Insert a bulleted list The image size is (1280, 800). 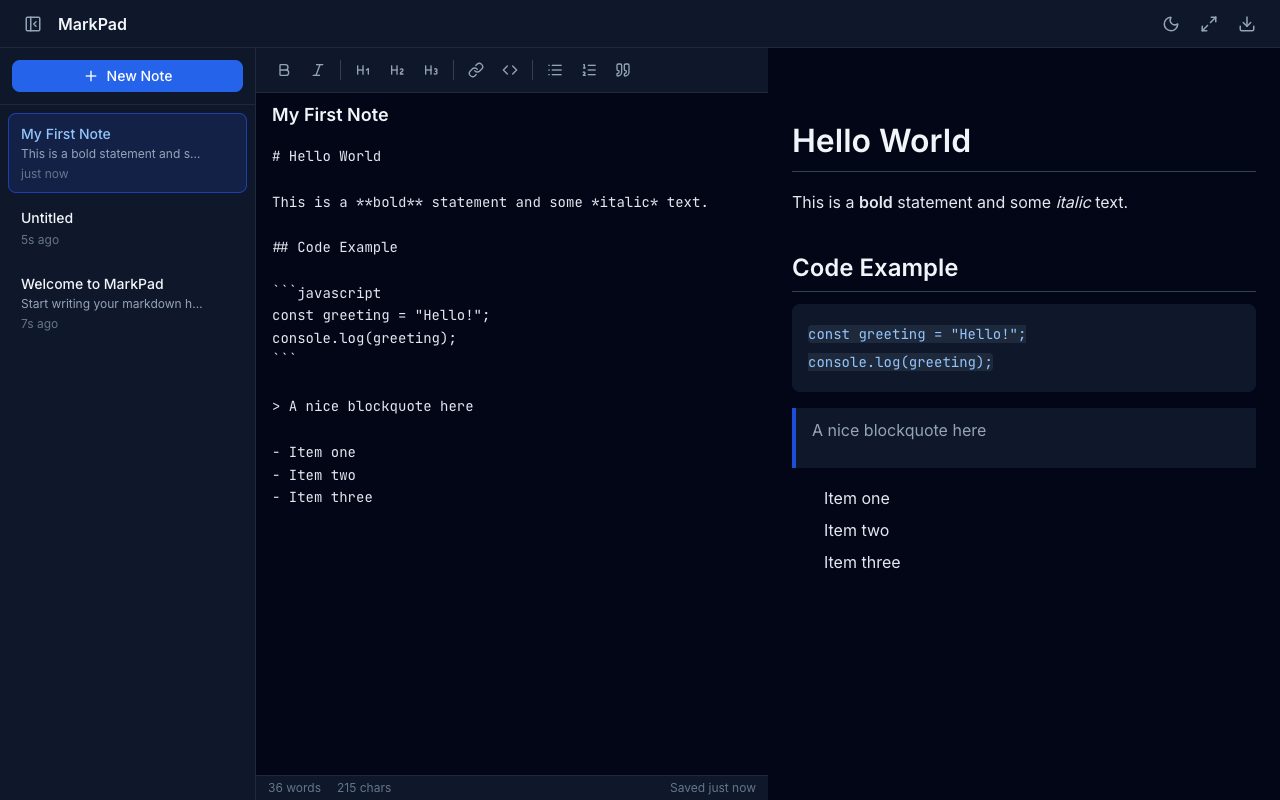coord(555,70)
